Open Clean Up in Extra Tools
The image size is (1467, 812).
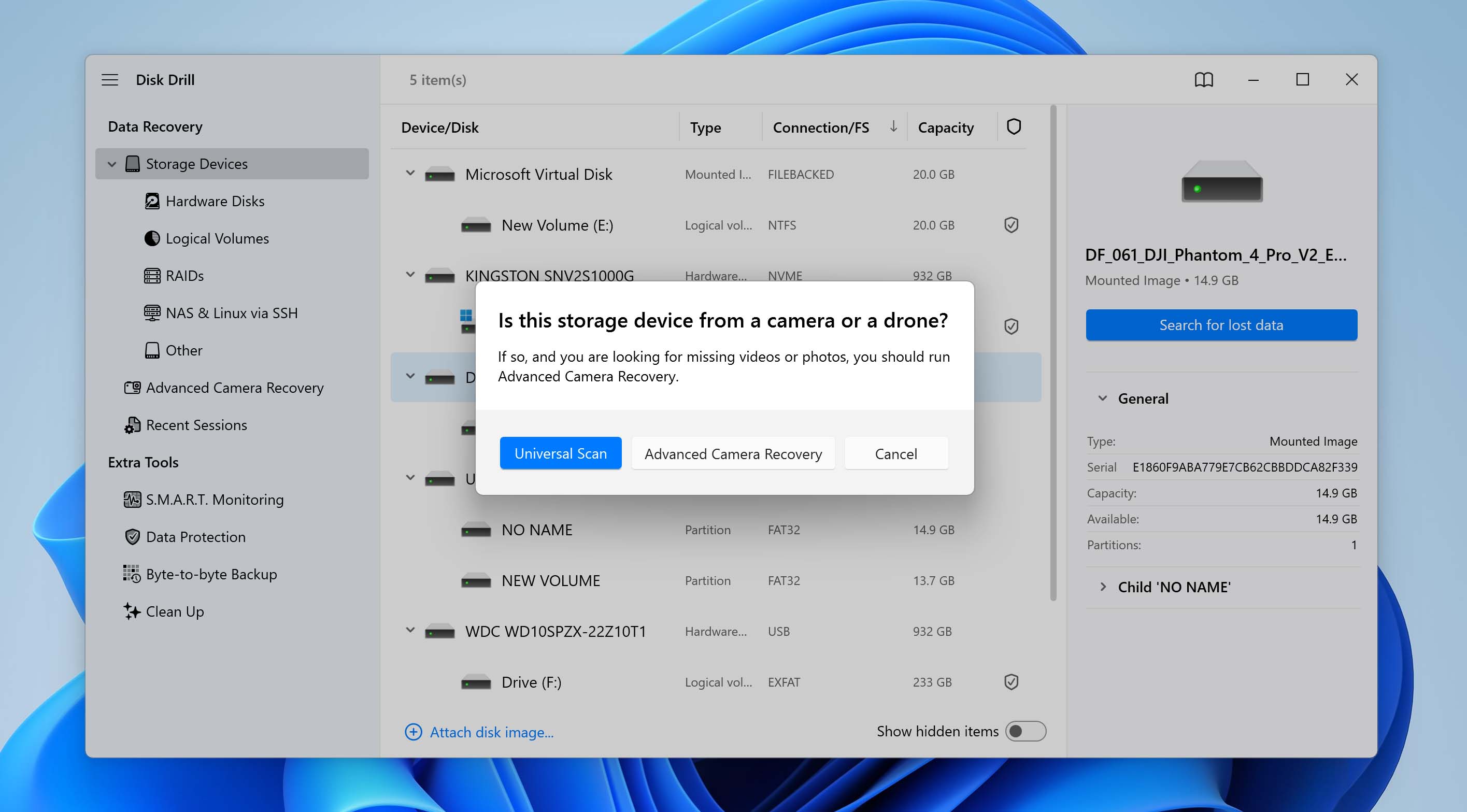click(x=175, y=611)
